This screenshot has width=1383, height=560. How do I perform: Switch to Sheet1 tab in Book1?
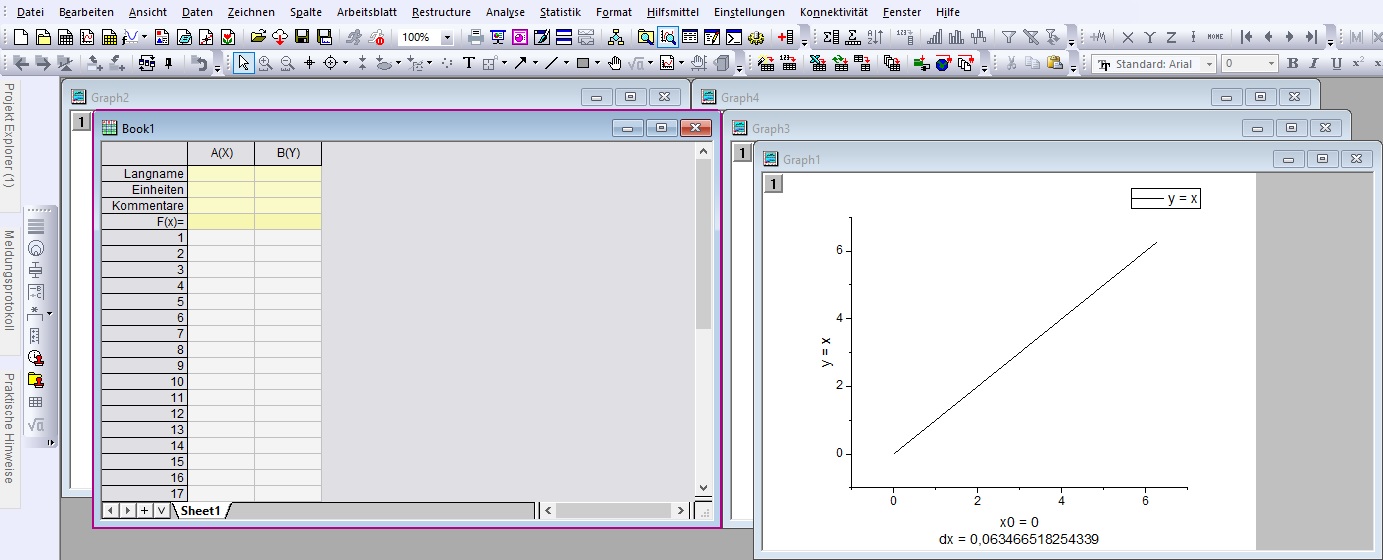[200, 510]
